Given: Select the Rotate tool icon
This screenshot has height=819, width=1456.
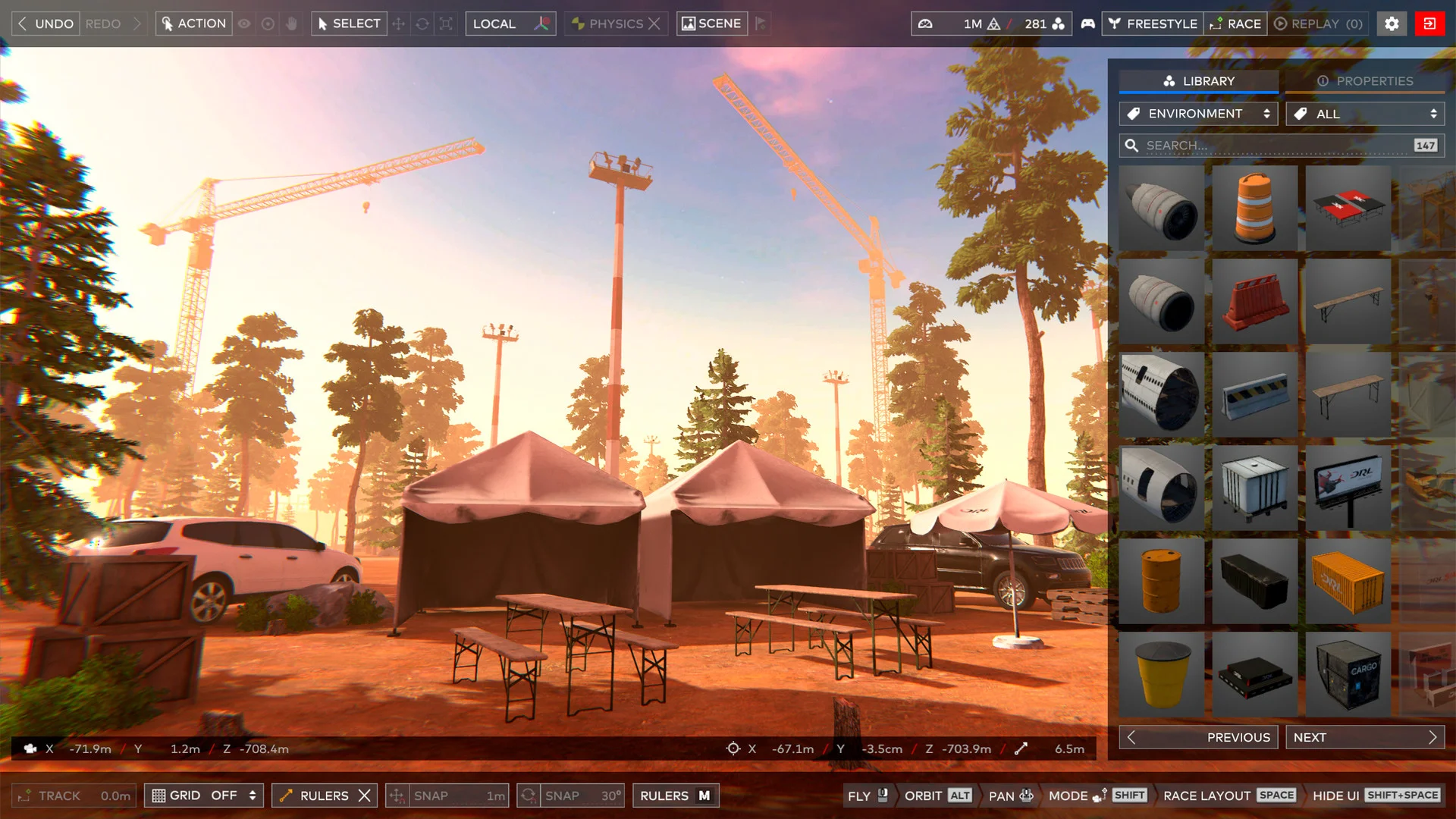Looking at the screenshot, I should (x=422, y=24).
